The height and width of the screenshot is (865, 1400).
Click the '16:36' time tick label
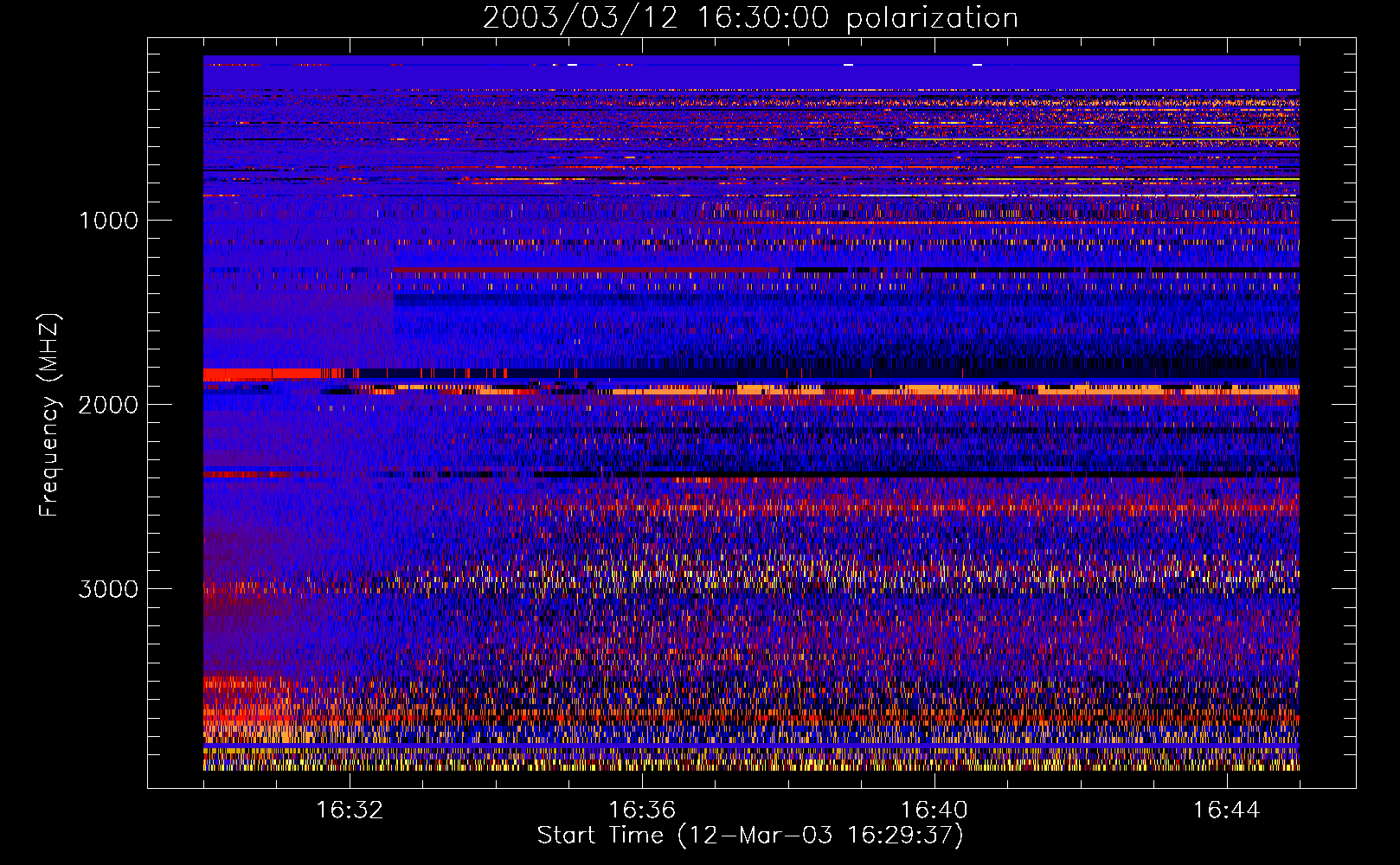pyautogui.click(x=642, y=810)
